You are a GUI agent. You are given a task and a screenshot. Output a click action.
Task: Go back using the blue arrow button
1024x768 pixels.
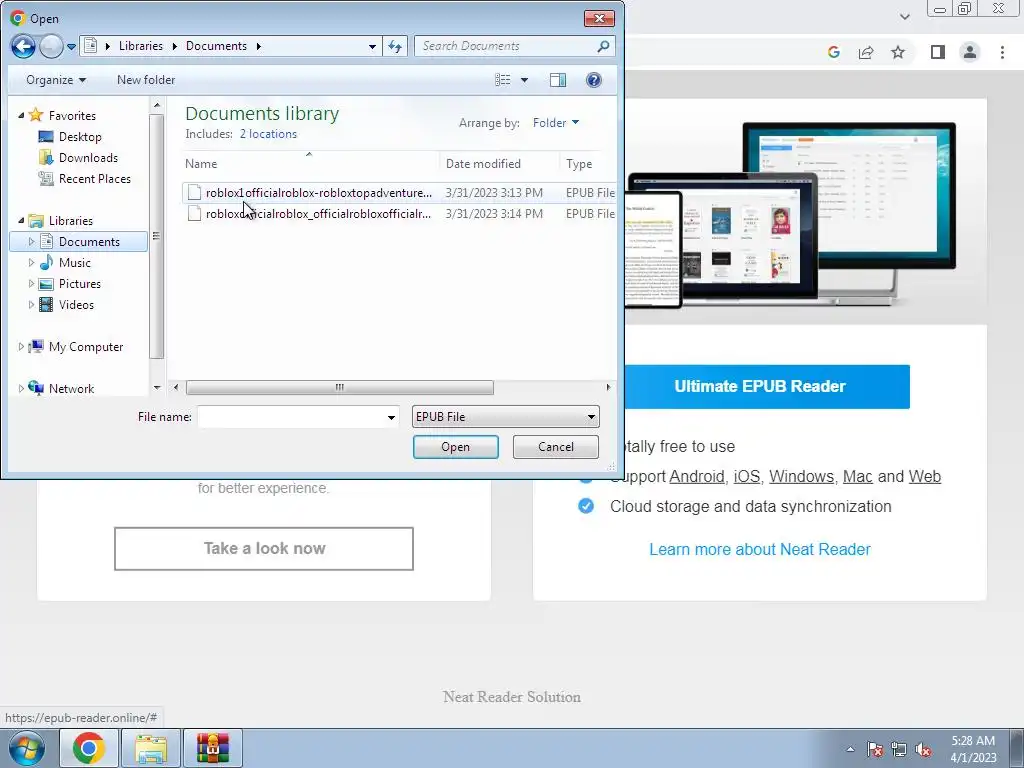coord(23,46)
